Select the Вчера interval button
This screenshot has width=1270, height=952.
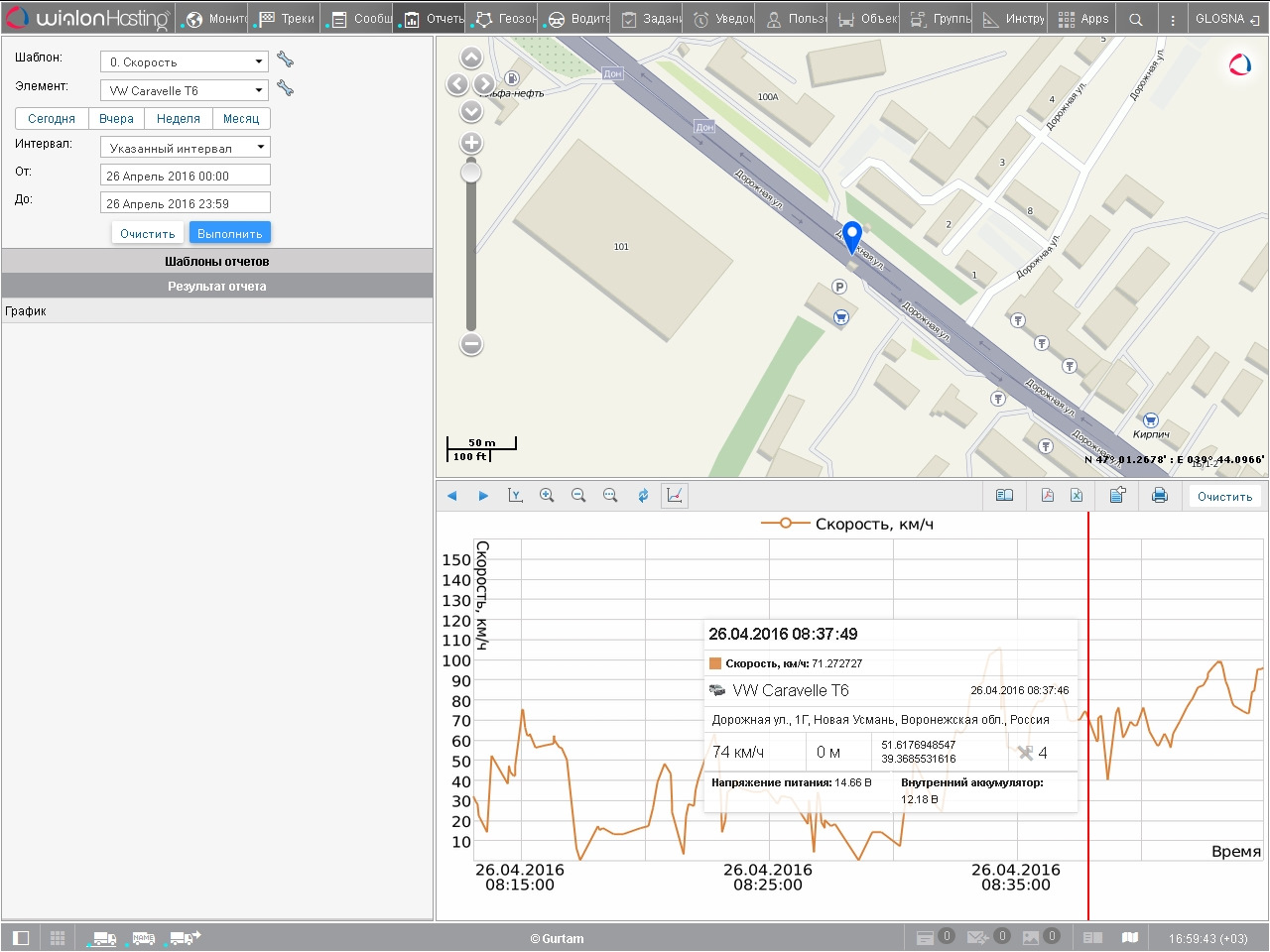coord(116,119)
